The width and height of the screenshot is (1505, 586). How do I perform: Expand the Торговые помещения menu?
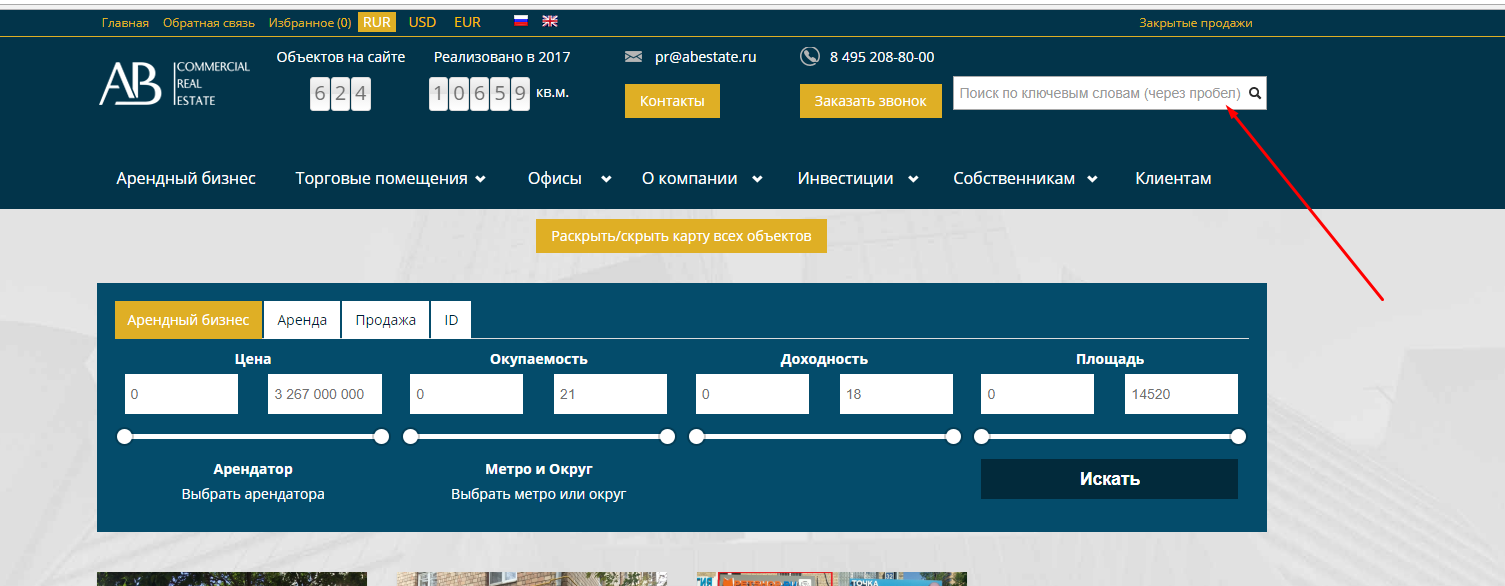point(390,179)
